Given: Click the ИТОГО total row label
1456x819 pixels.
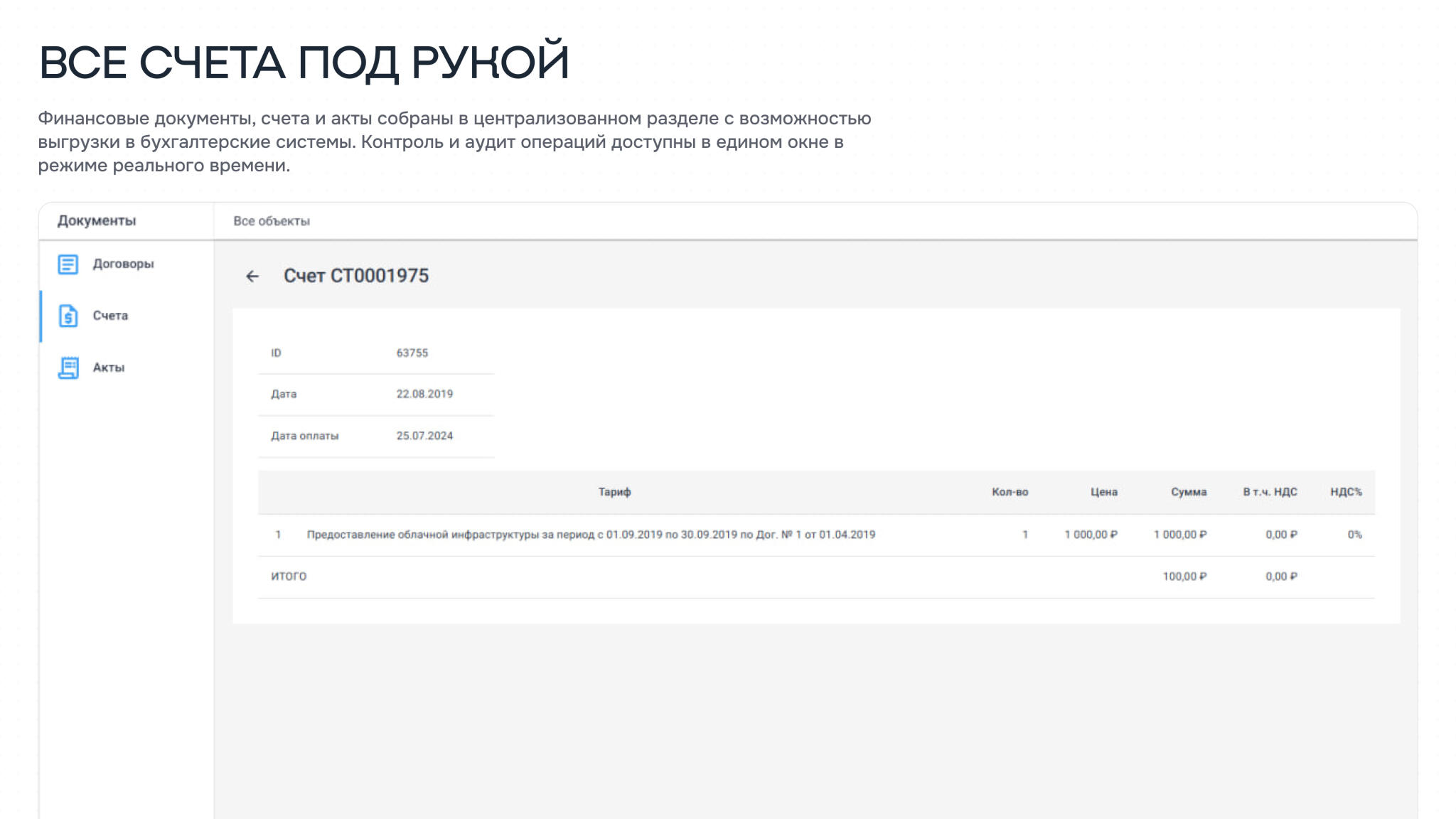Looking at the screenshot, I should 289,577.
